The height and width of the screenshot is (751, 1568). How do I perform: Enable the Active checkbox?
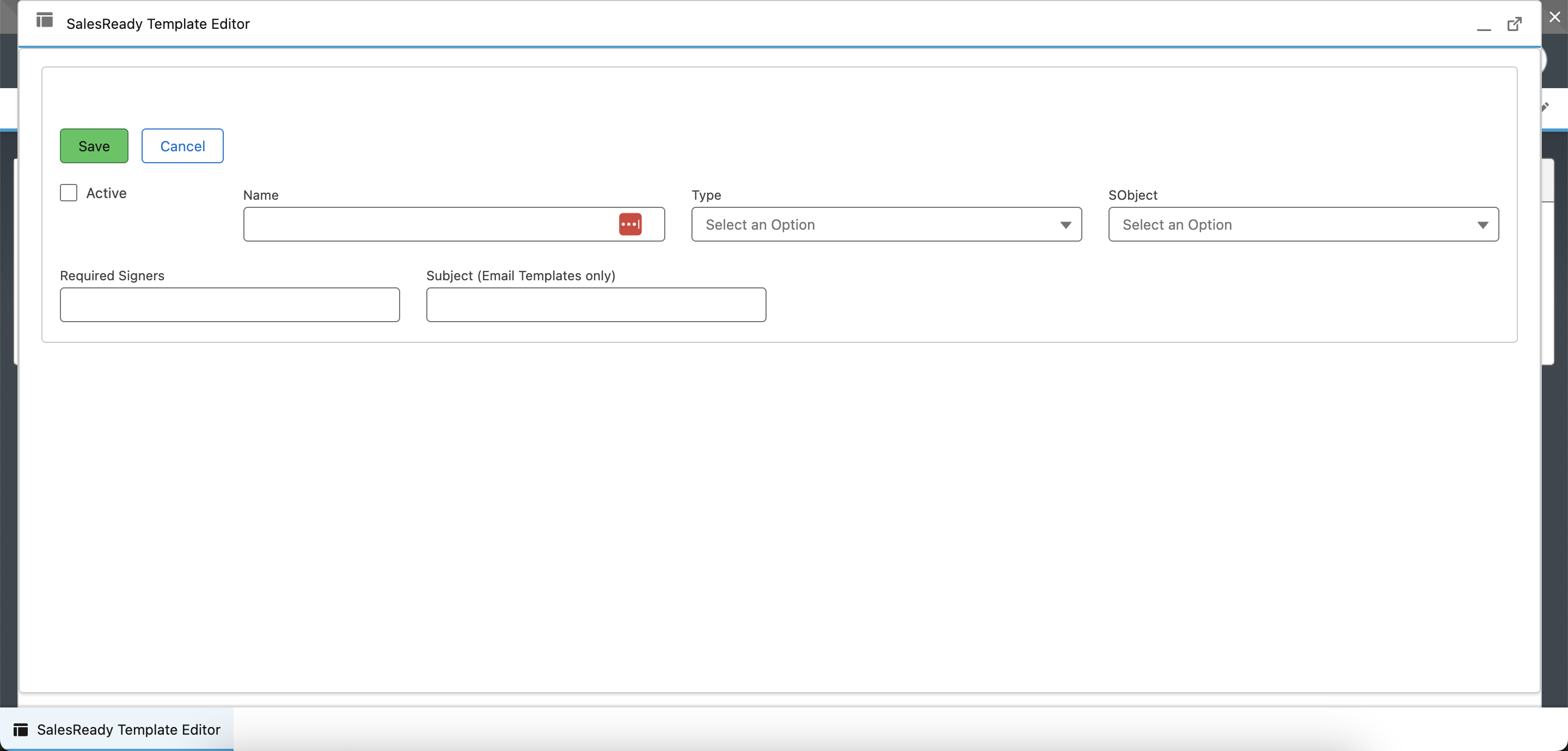[x=69, y=193]
